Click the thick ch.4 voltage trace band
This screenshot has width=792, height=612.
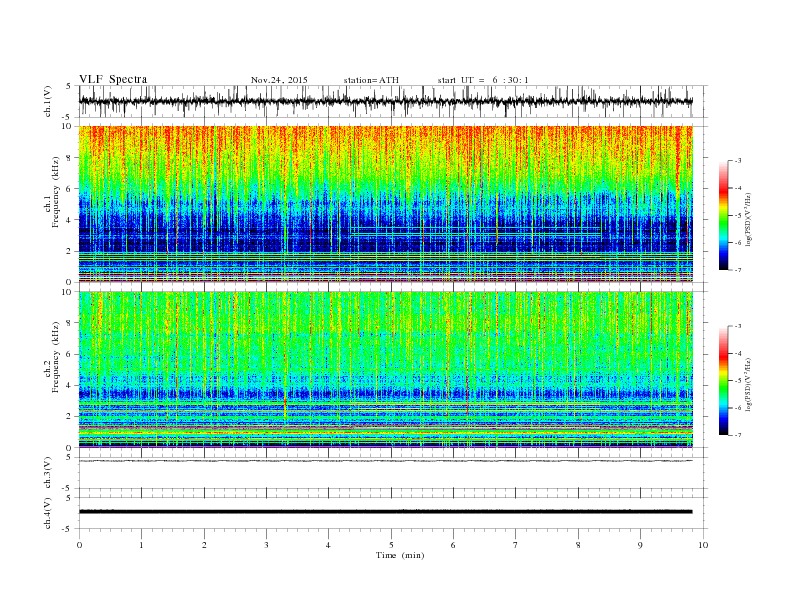(x=385, y=512)
